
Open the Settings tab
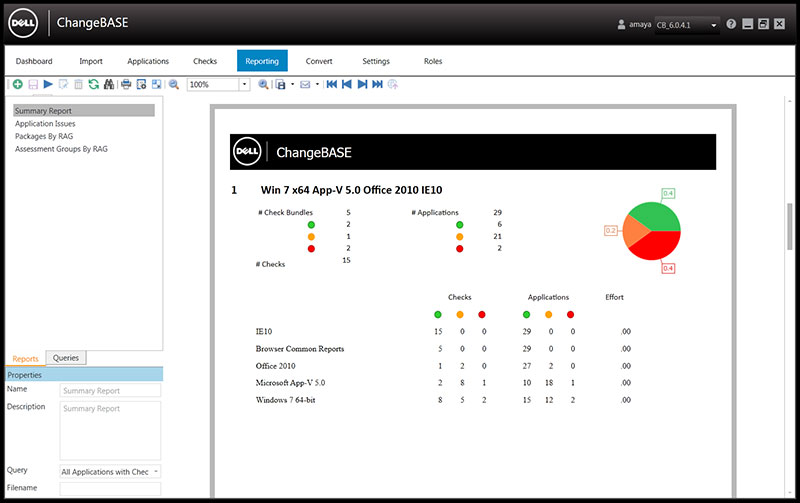376,61
